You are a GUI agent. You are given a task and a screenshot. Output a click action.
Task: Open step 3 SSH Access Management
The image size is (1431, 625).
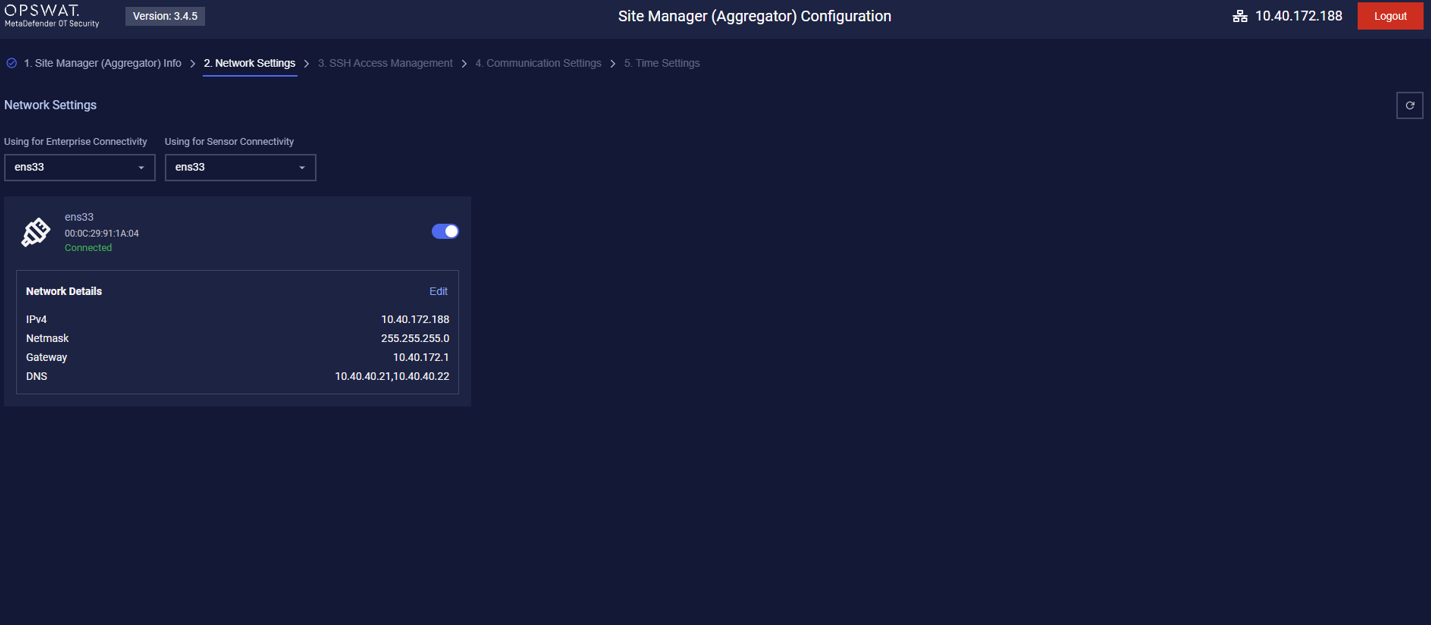[385, 63]
